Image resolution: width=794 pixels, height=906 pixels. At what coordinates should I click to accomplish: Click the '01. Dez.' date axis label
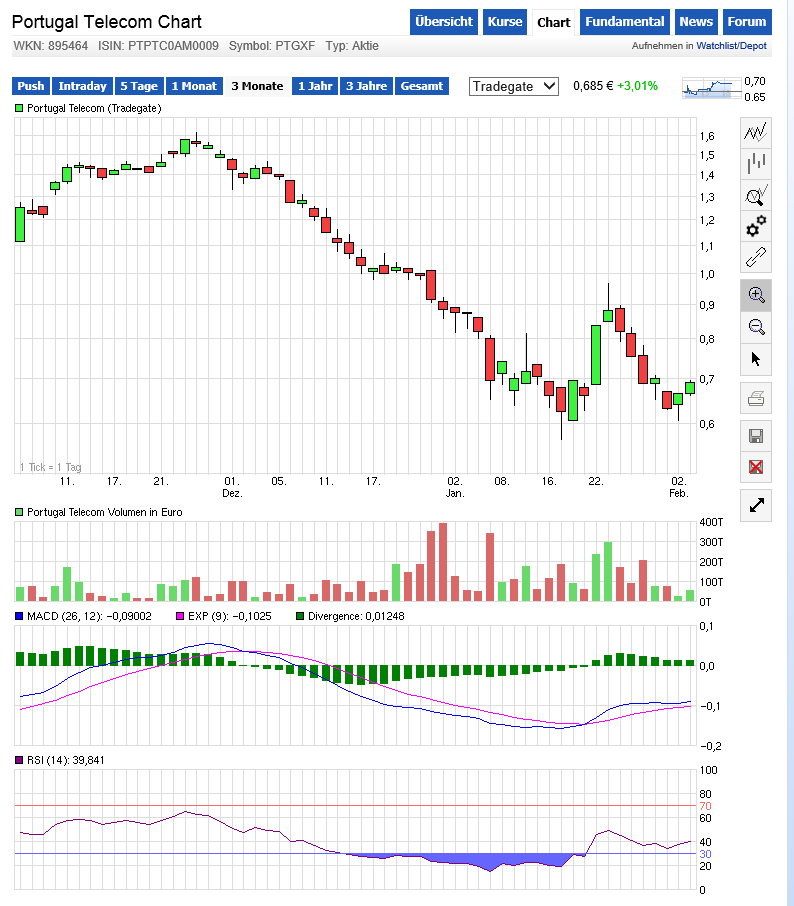tap(232, 487)
